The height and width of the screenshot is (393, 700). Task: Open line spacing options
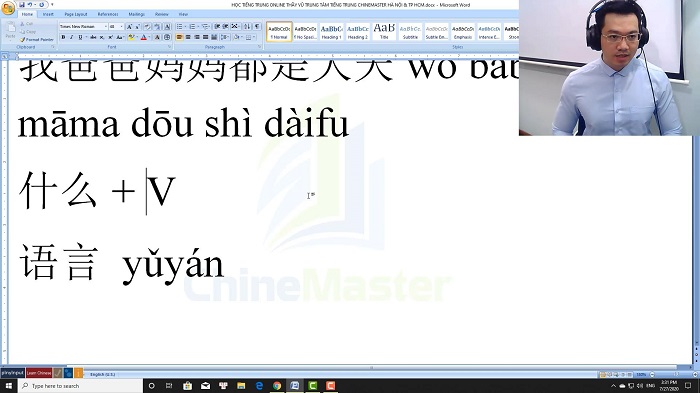225,37
